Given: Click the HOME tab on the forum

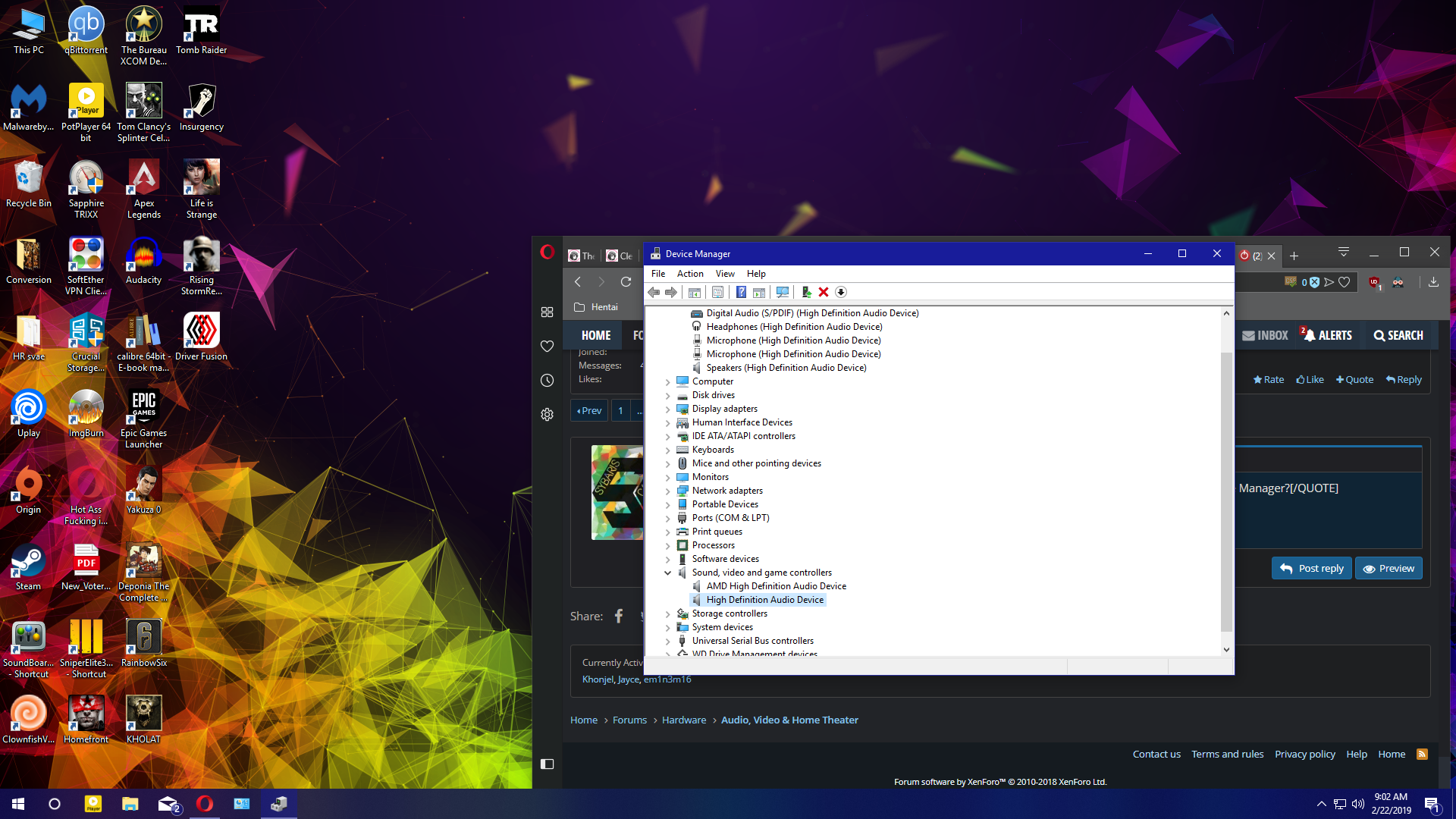Looking at the screenshot, I should 596,335.
